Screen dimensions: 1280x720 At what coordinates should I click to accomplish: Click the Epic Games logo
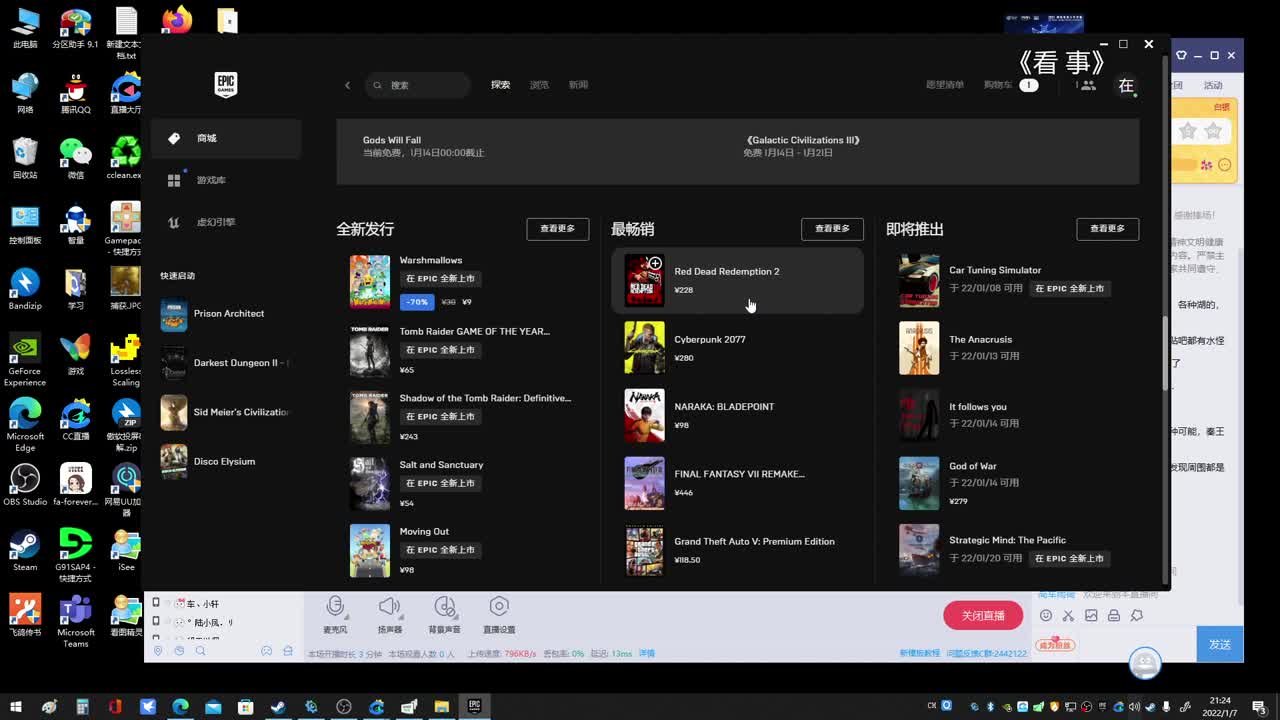coord(226,85)
